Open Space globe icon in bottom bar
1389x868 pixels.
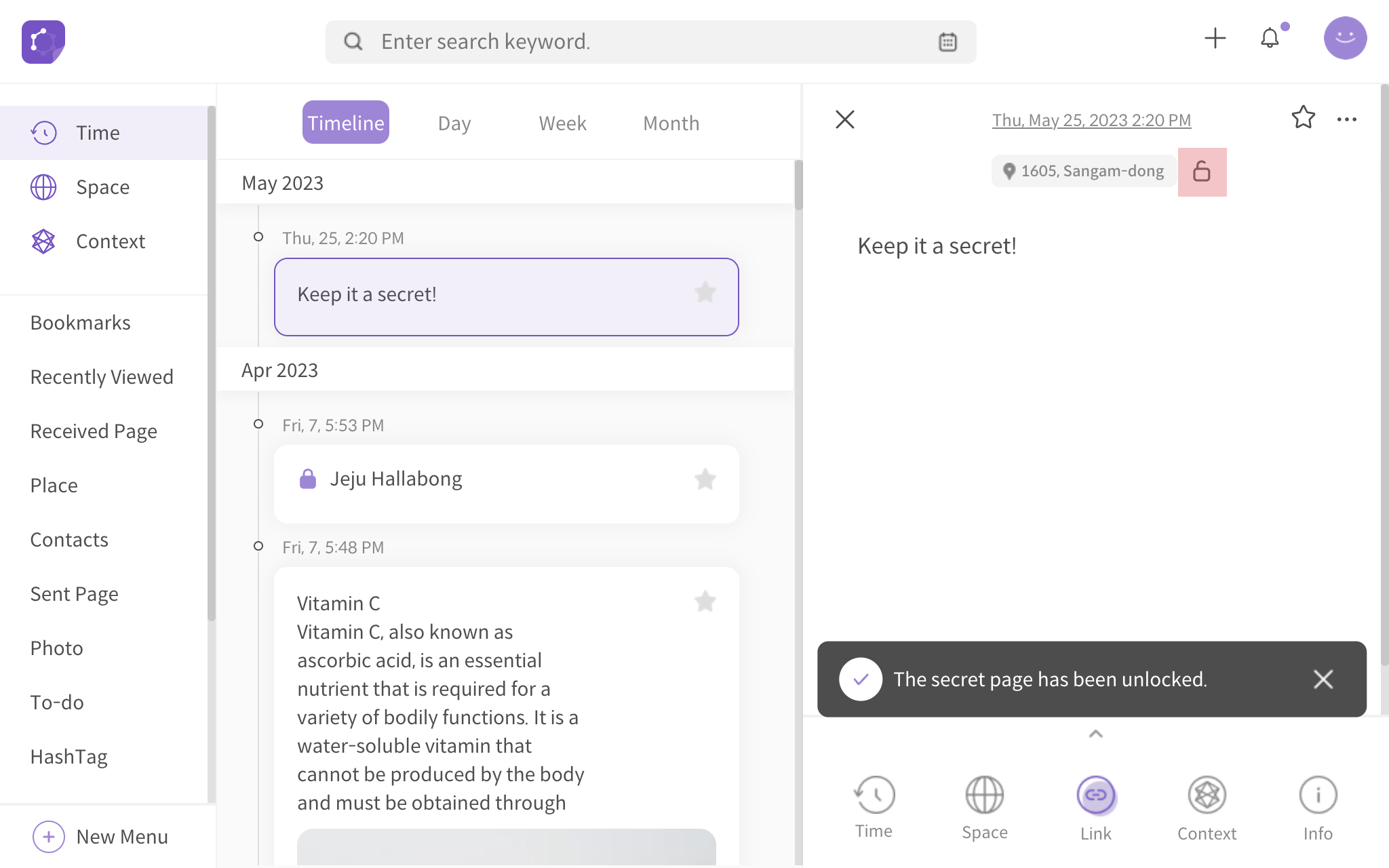[x=984, y=795]
